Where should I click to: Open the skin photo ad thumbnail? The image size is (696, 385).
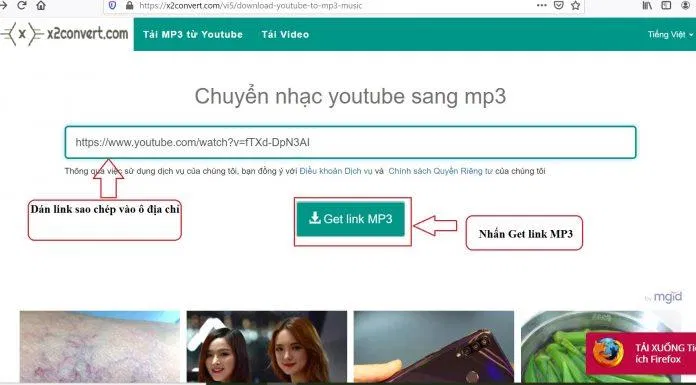pyautogui.click(x=100, y=346)
